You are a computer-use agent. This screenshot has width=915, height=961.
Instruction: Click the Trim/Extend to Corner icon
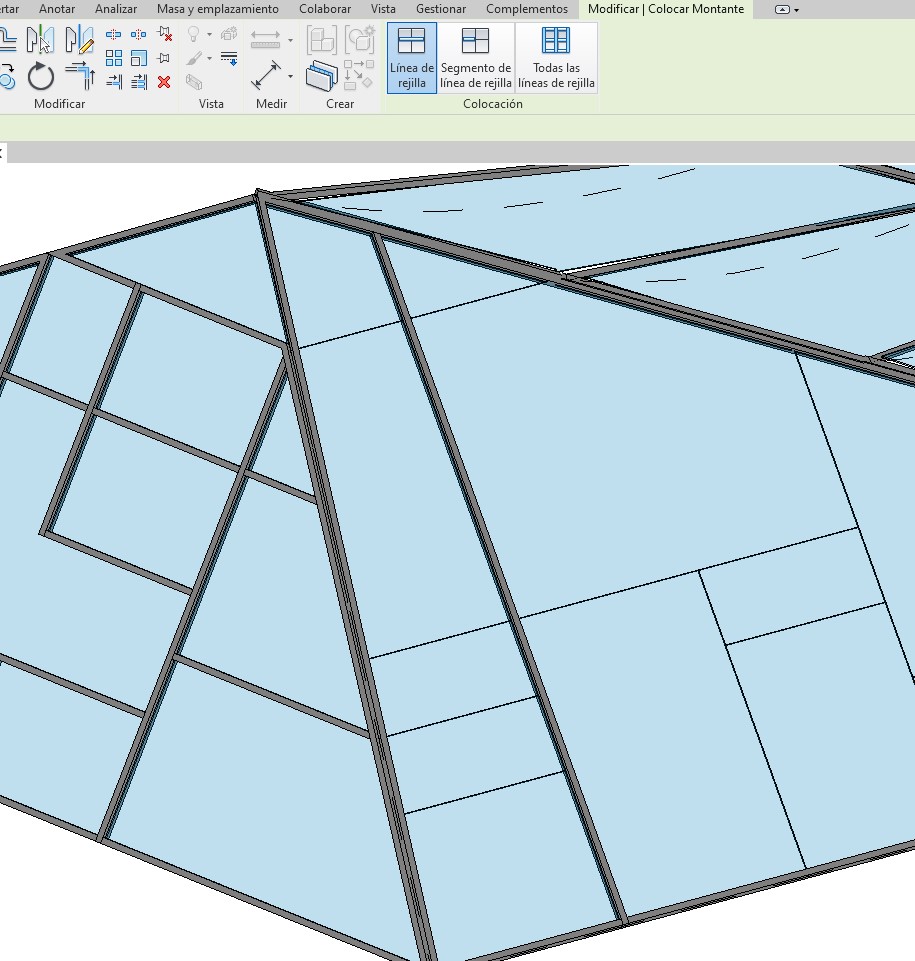tap(79, 76)
